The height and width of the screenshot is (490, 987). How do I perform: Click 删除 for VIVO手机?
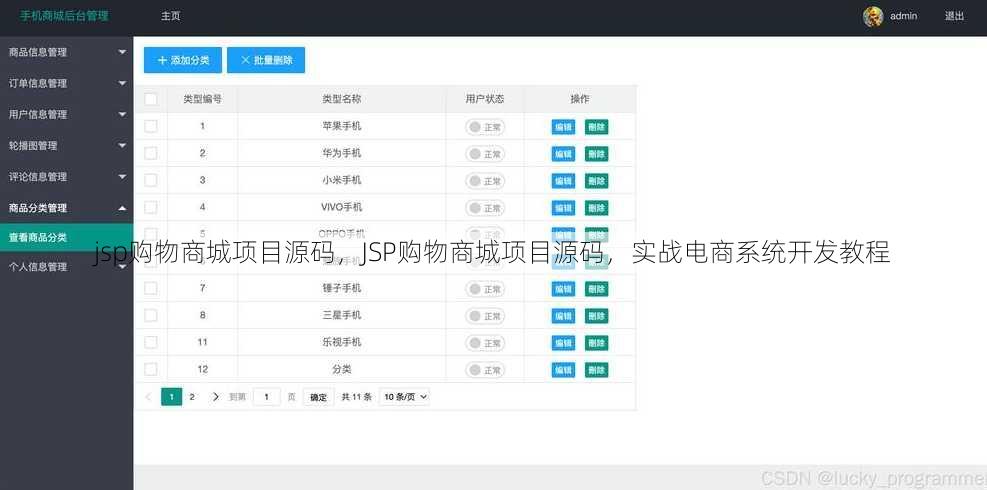point(596,208)
